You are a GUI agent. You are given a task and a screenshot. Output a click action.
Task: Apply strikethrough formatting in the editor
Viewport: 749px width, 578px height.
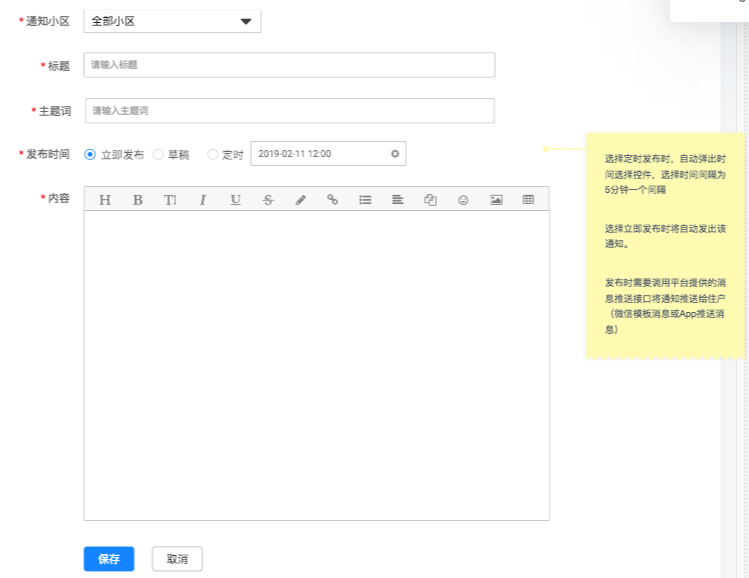[x=268, y=200]
